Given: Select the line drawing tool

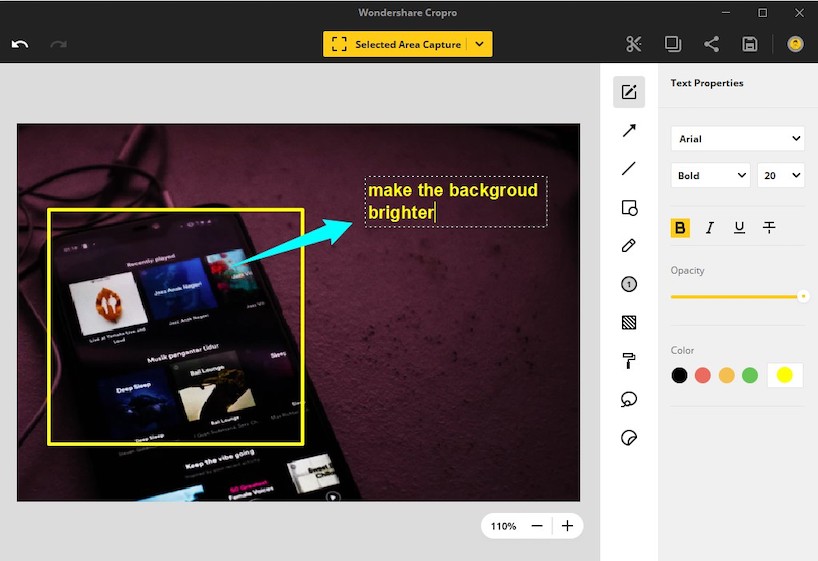Looking at the screenshot, I should [x=629, y=169].
